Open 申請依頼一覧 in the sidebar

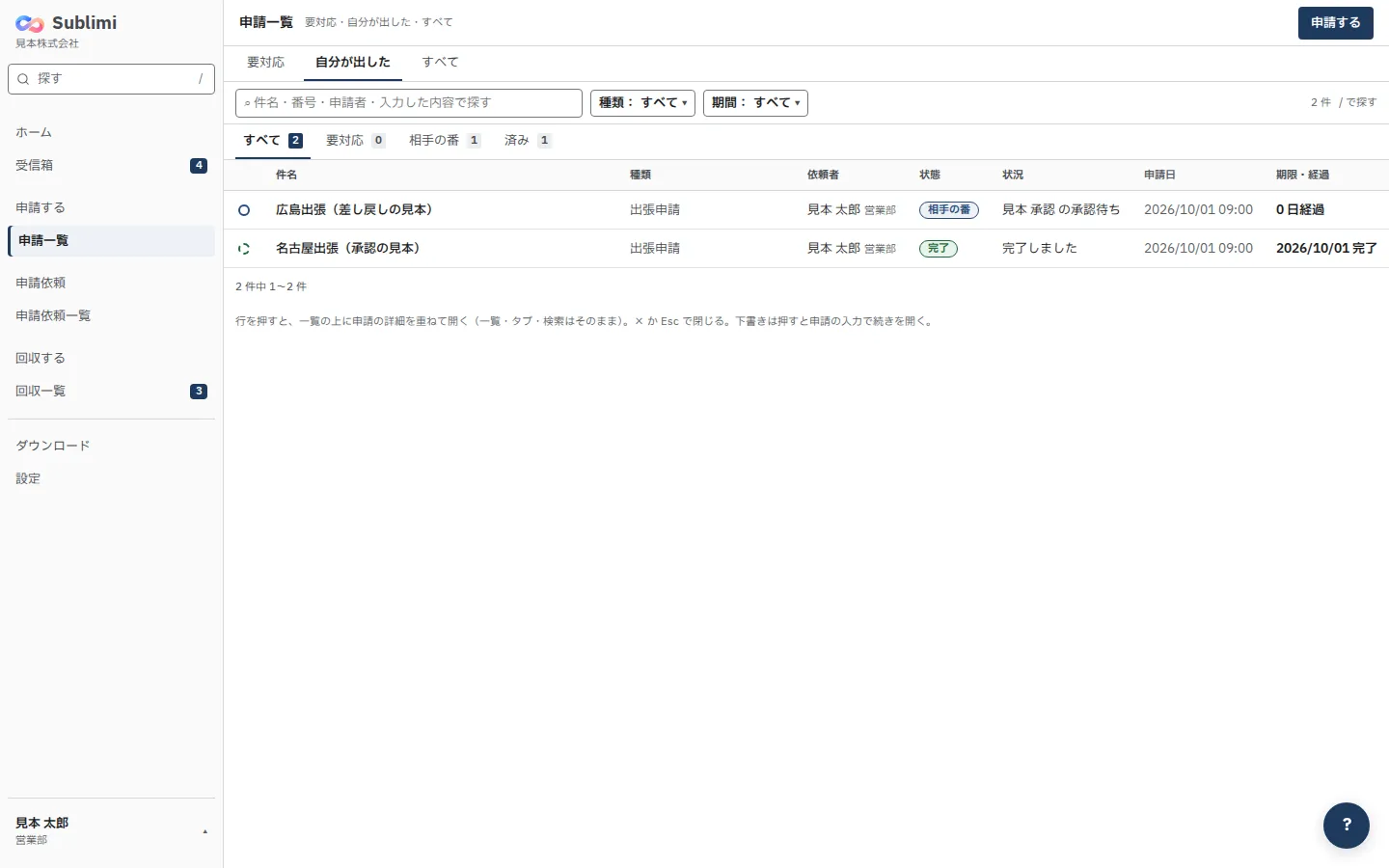[111, 316]
